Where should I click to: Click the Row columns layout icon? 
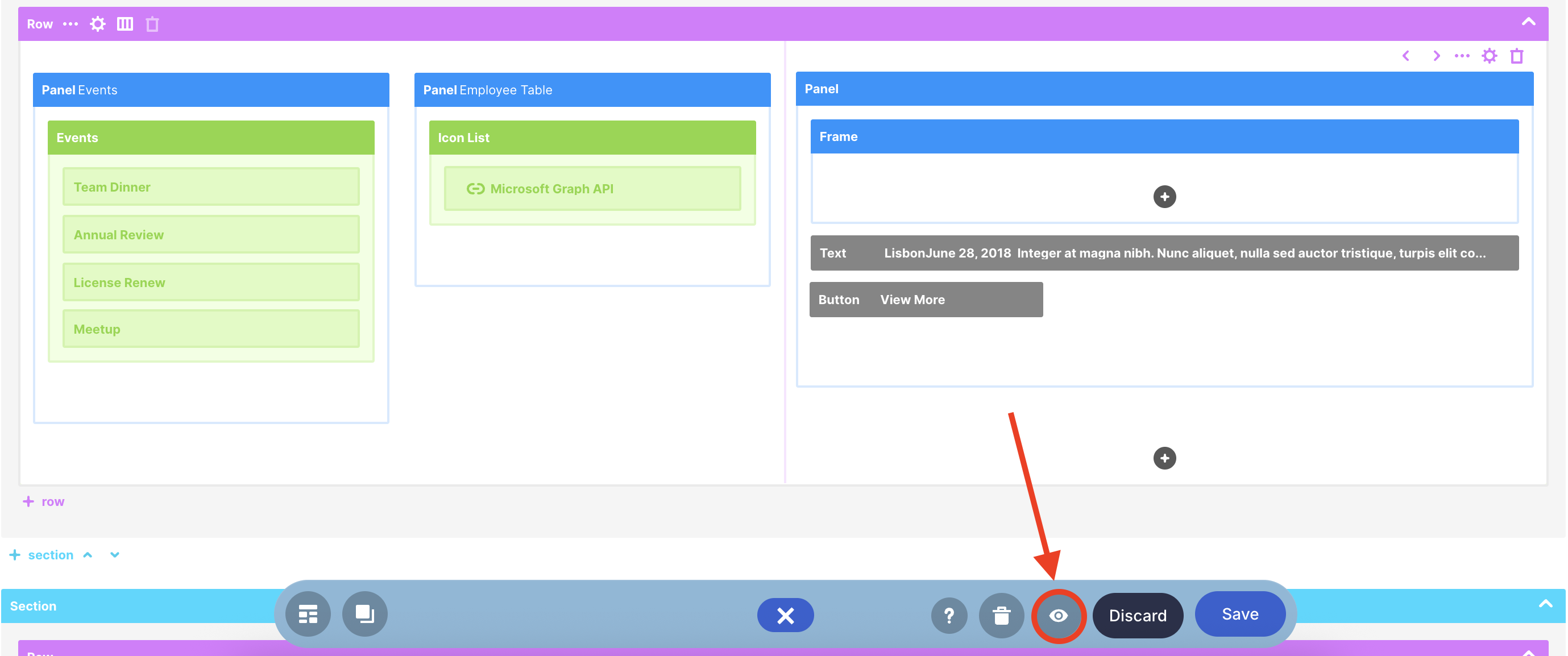click(x=125, y=24)
